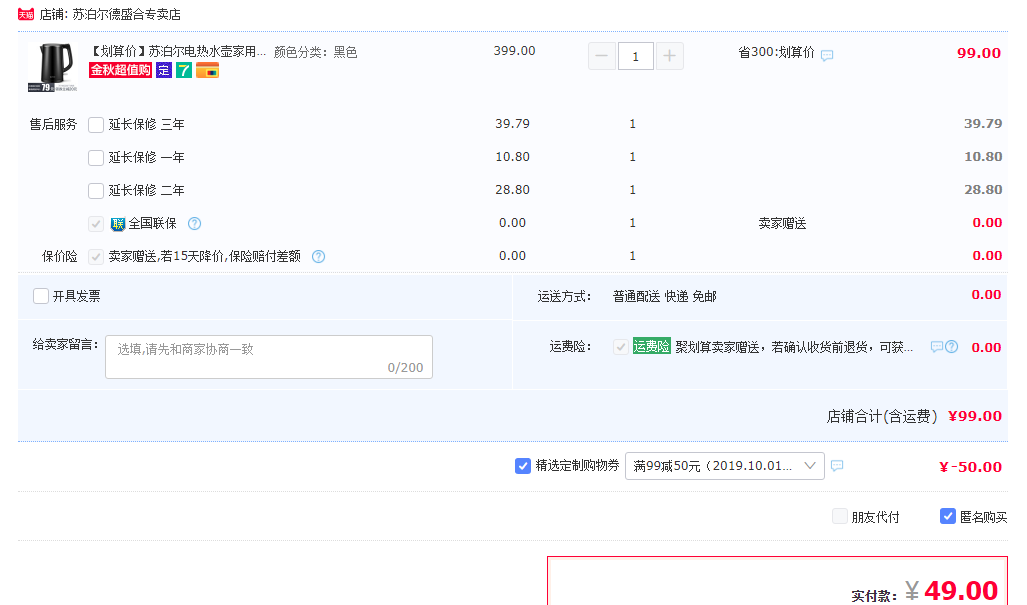This screenshot has width=1027, height=605.
Task: Click the 给卖家留言 message text box
Action: [x=269, y=357]
